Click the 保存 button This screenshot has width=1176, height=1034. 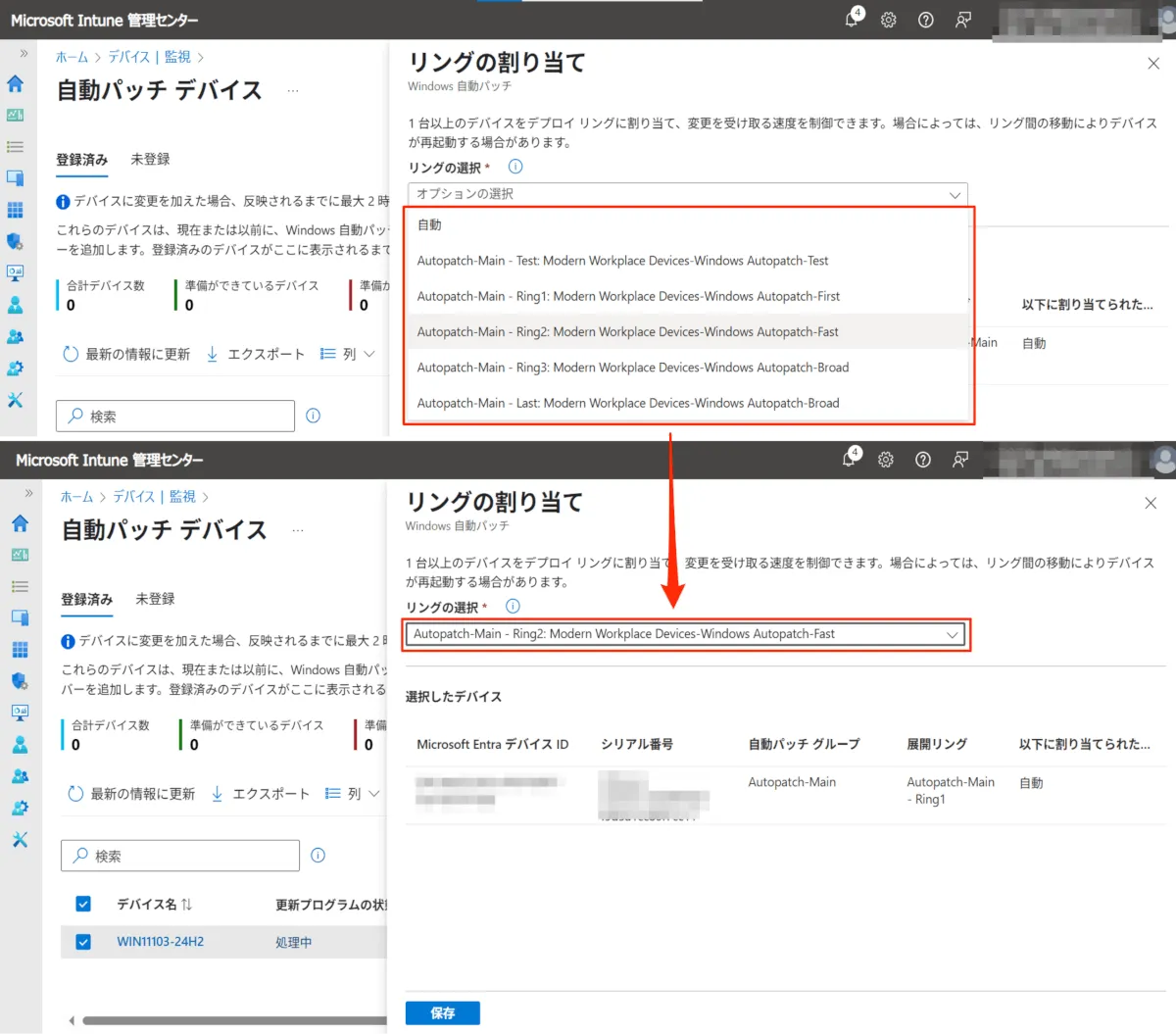[x=442, y=1012]
